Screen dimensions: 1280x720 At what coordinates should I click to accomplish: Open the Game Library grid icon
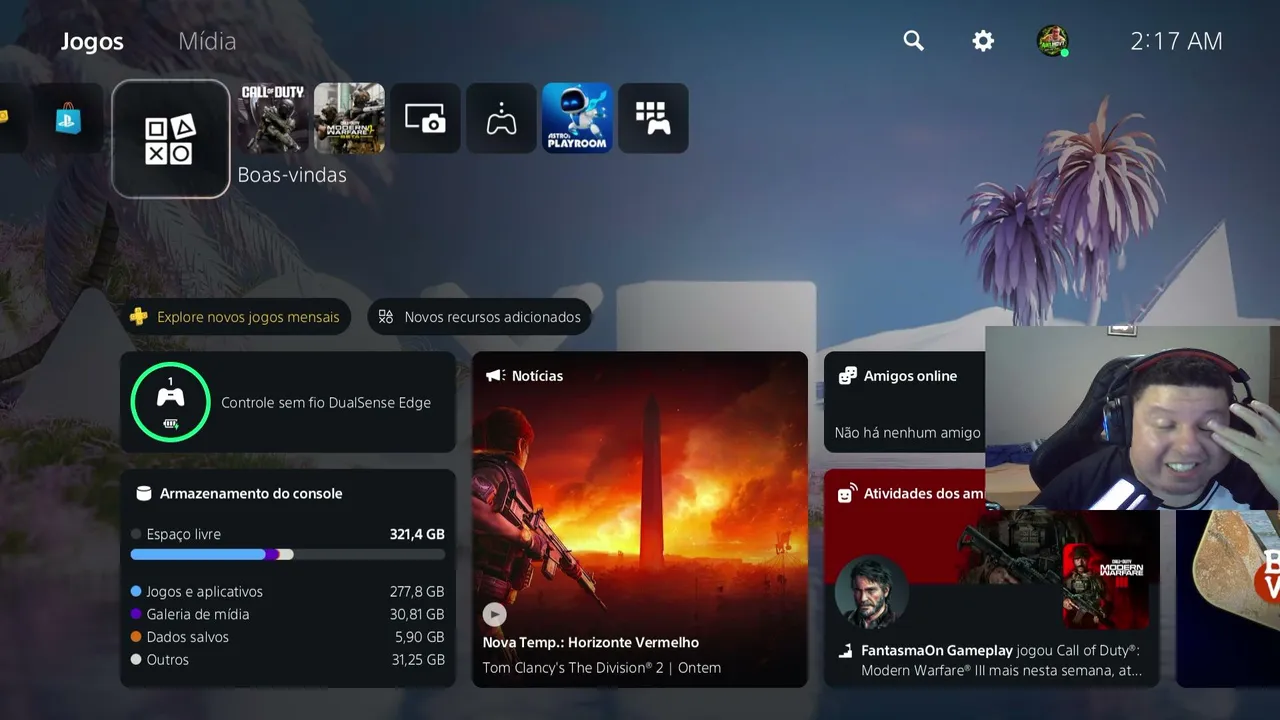pos(653,118)
